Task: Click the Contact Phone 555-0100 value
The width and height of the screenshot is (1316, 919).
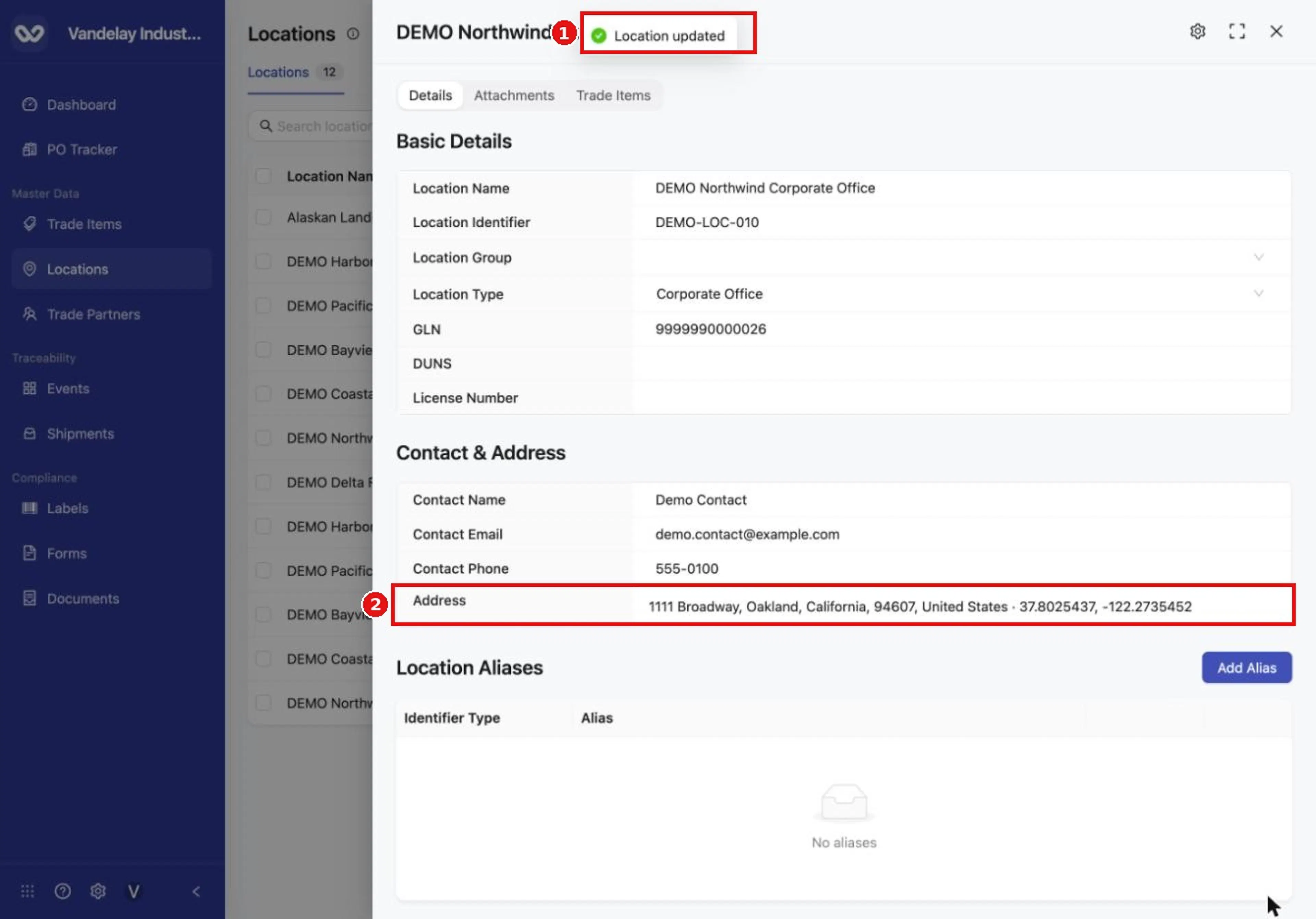Action: click(x=686, y=569)
